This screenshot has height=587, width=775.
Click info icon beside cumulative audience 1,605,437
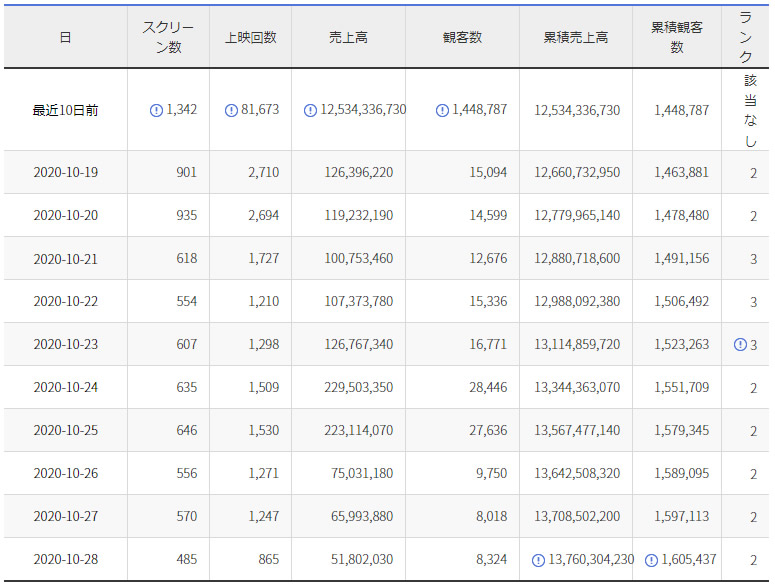(652, 561)
